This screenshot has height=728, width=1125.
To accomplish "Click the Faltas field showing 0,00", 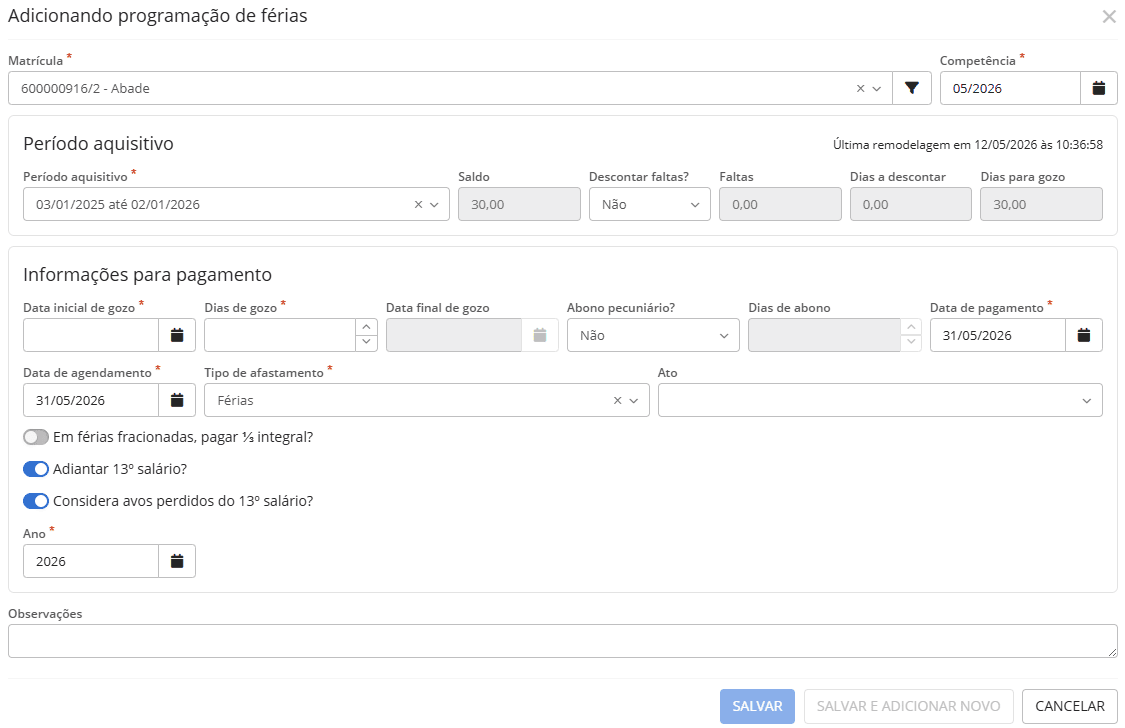I will [781, 204].
